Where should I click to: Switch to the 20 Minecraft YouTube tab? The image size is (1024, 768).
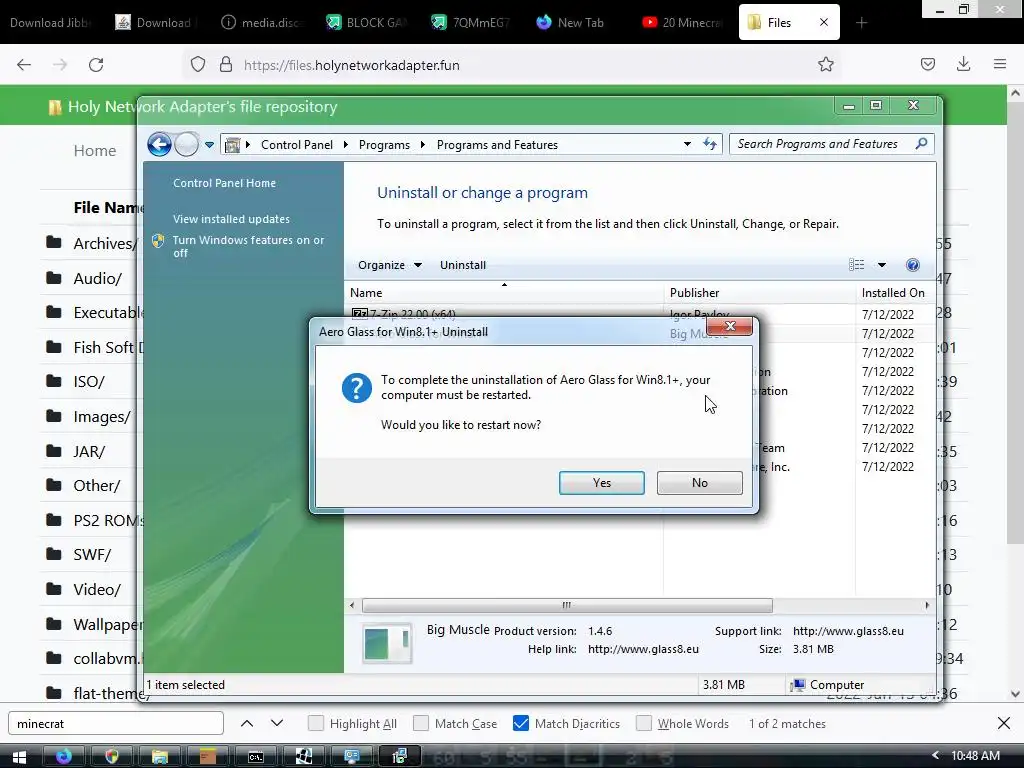pos(682,22)
